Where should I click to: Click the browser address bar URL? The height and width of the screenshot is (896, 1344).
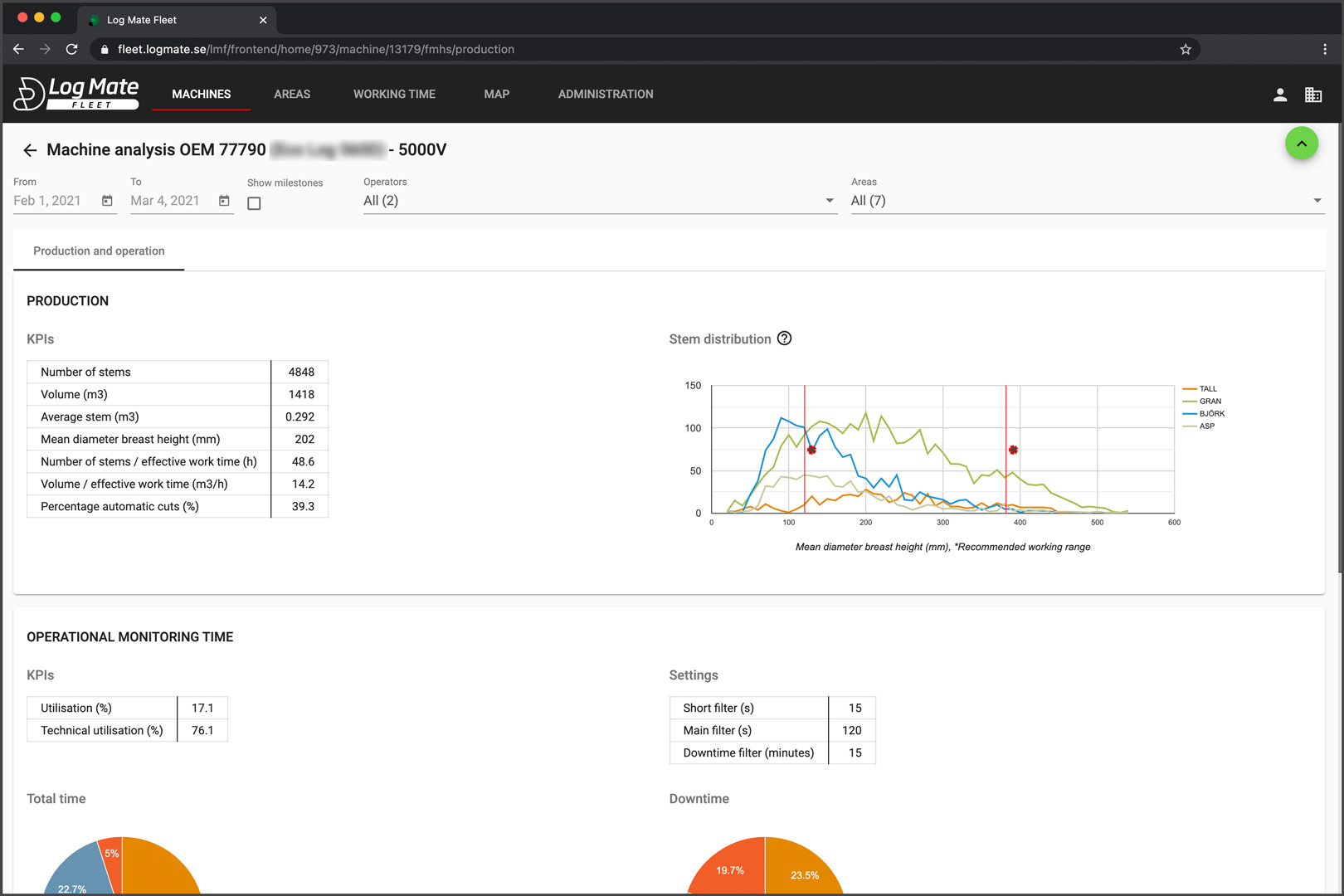(316, 49)
